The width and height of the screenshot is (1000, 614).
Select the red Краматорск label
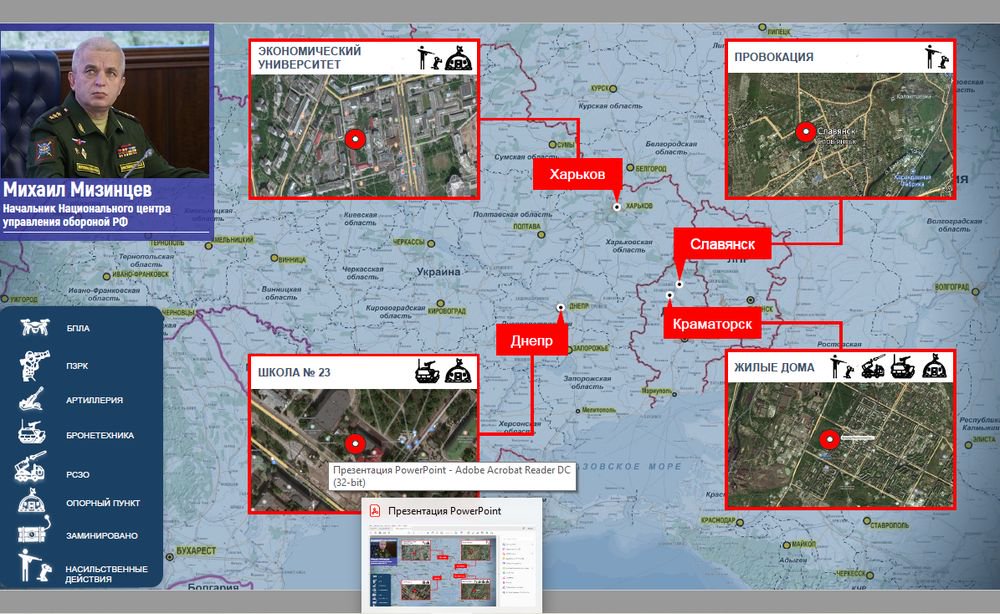[711, 325]
